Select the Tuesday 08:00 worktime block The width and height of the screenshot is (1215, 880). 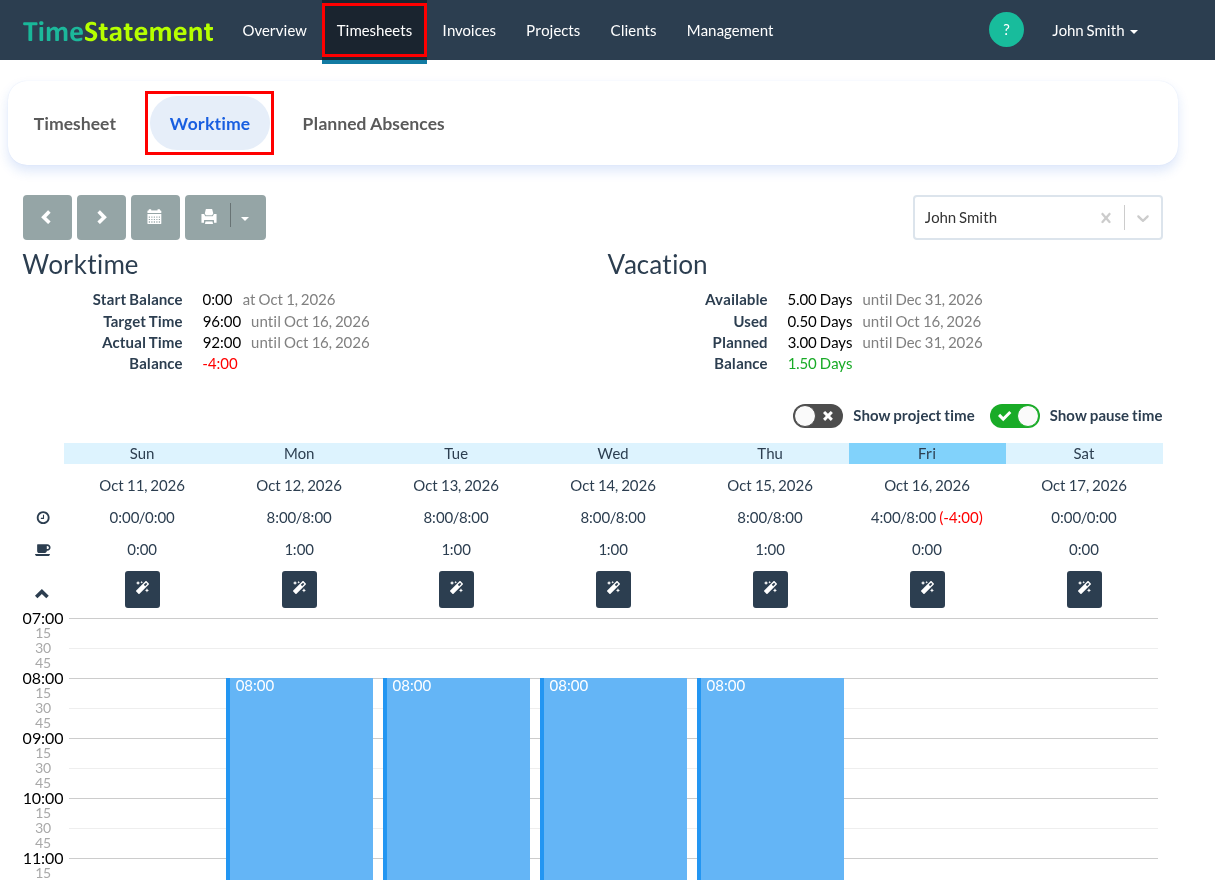coord(456,779)
